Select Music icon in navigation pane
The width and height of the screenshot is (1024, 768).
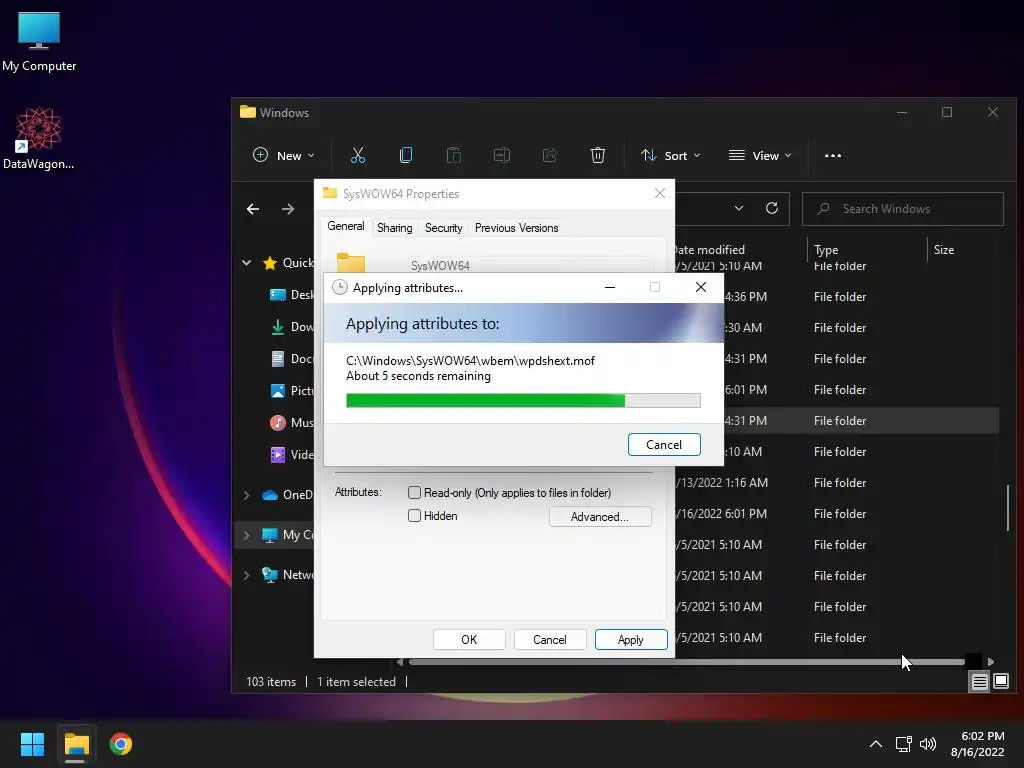point(278,423)
